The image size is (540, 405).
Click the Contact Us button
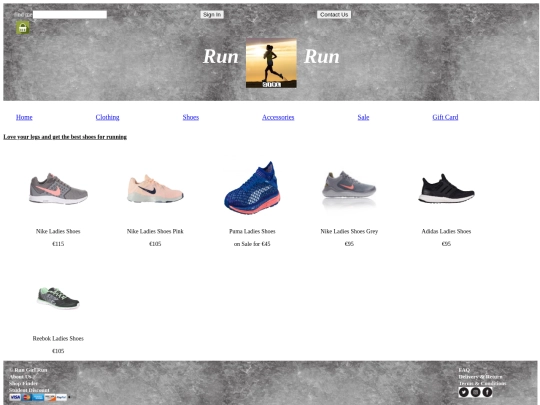[334, 14]
